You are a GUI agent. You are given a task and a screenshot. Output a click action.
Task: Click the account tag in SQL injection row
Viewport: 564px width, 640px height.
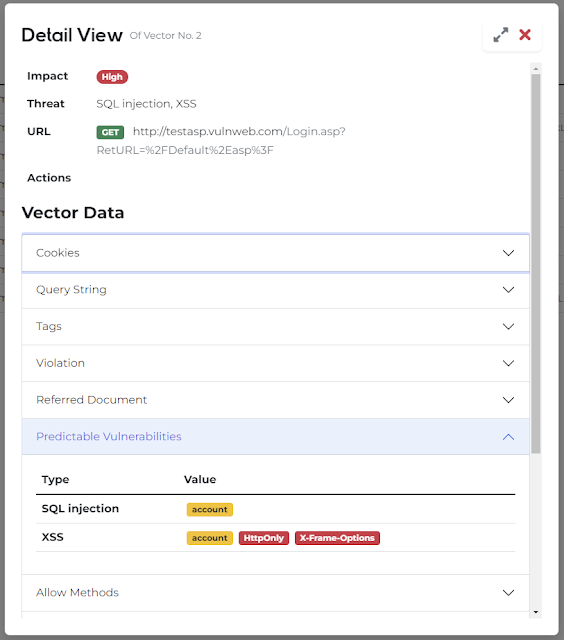coord(210,509)
